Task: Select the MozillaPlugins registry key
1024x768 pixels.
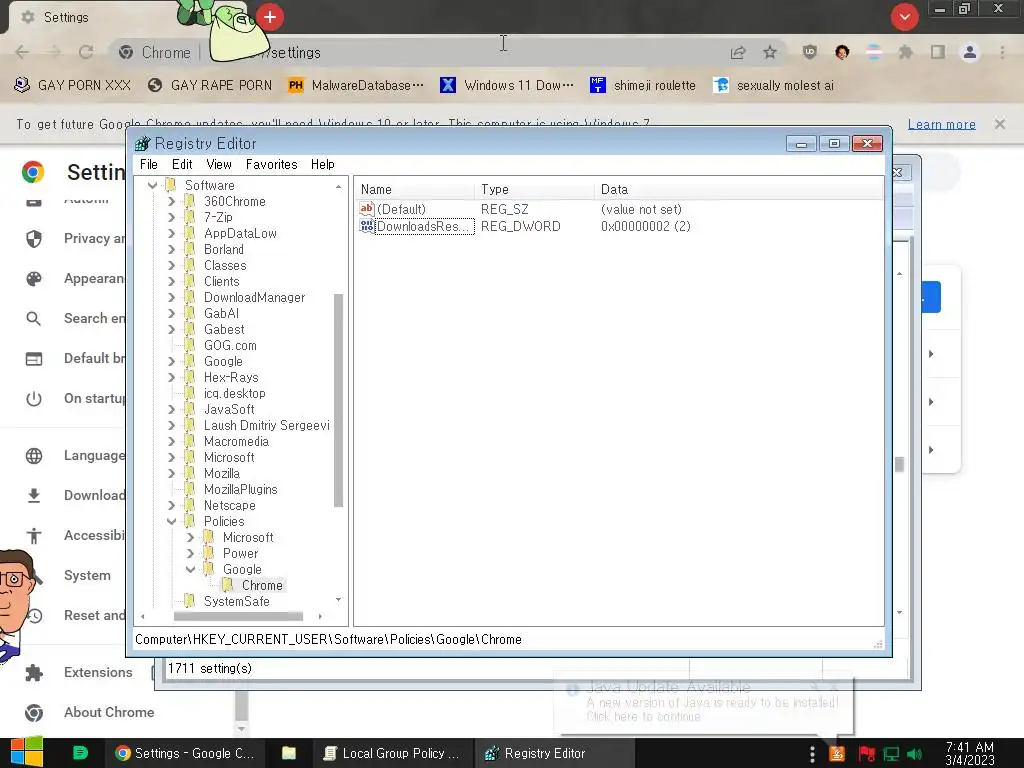Action: (240, 489)
